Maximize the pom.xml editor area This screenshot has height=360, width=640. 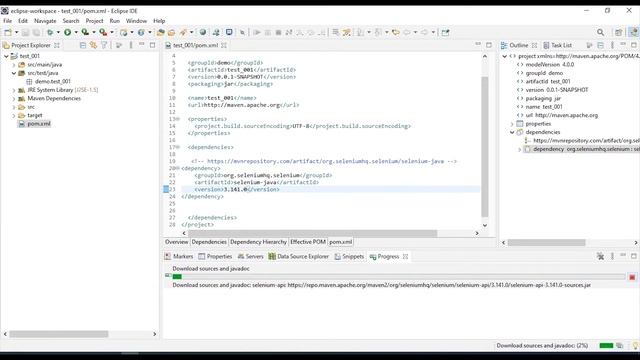[x=489, y=45]
